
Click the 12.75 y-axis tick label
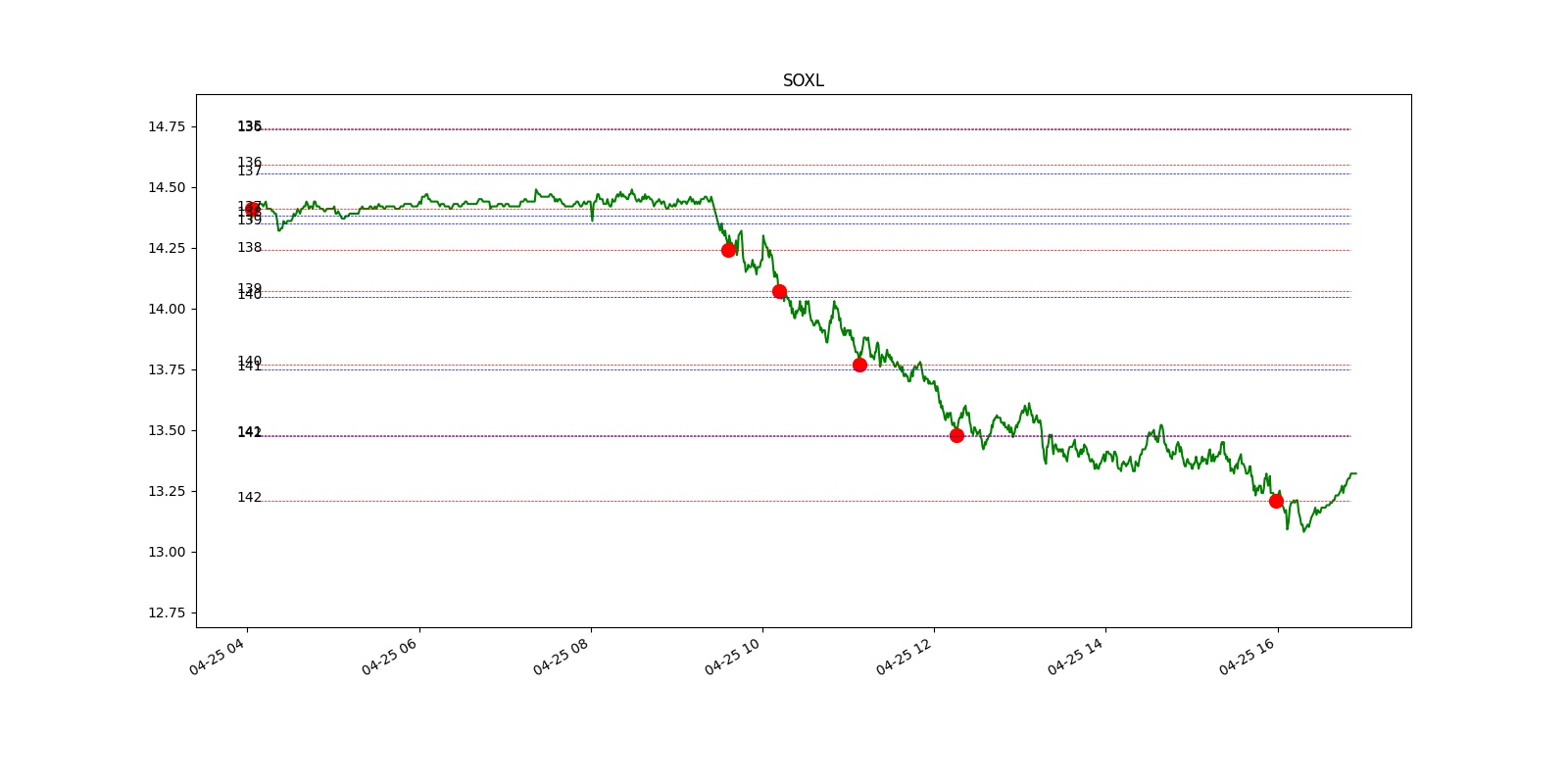tap(166, 612)
